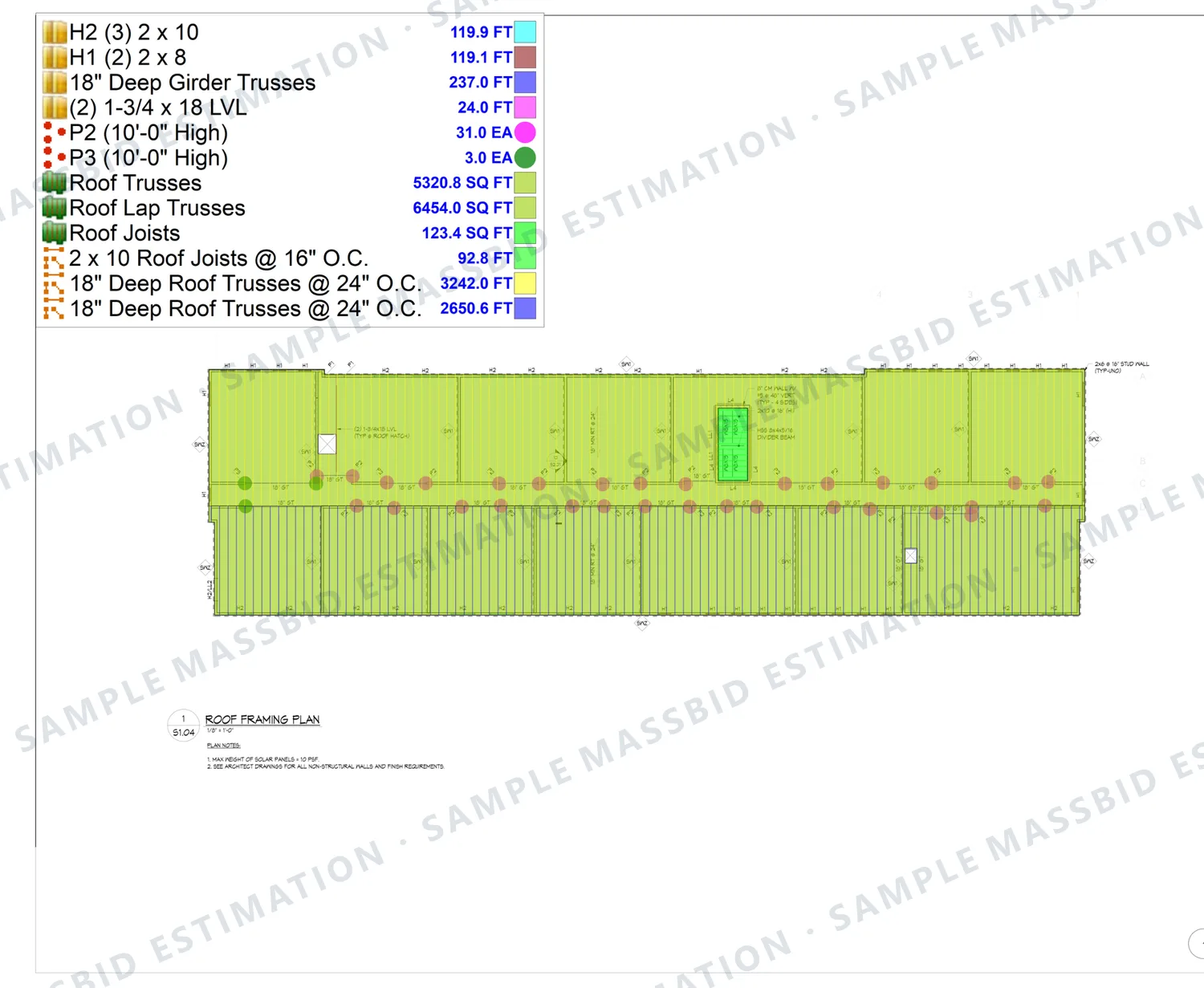Image resolution: width=1204 pixels, height=988 pixels.
Task: Click the architect drawings plan note
Action: click(x=325, y=766)
